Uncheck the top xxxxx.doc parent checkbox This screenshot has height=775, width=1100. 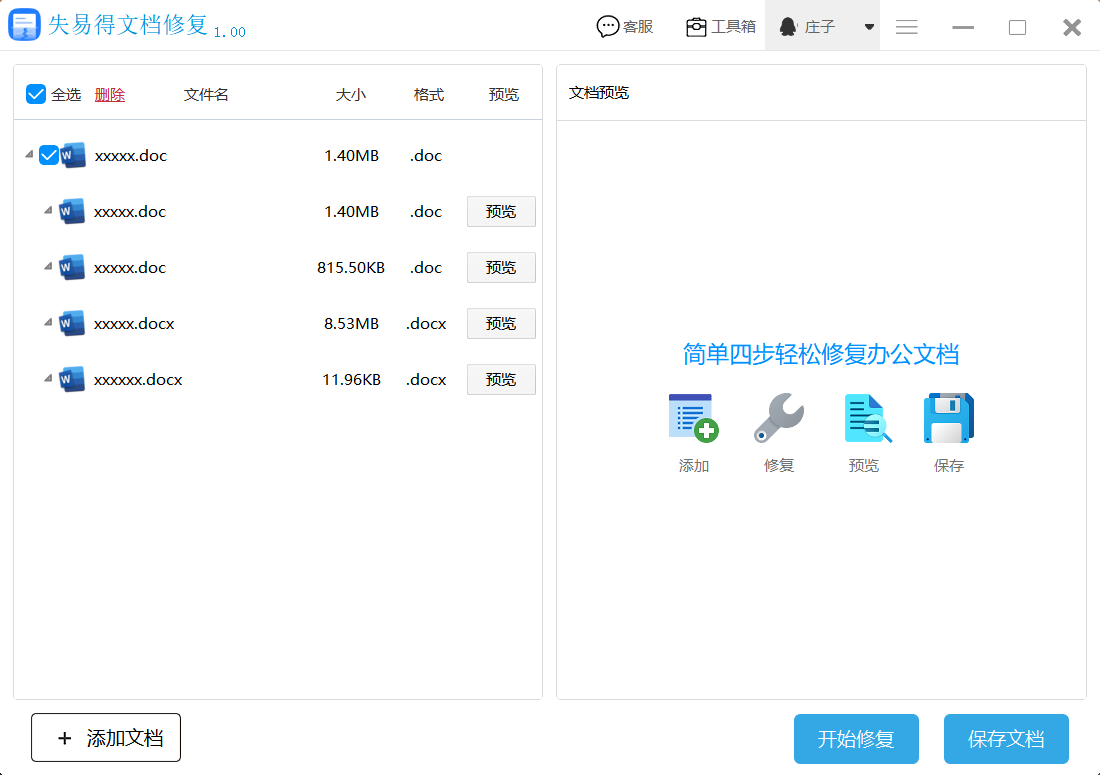point(48,155)
